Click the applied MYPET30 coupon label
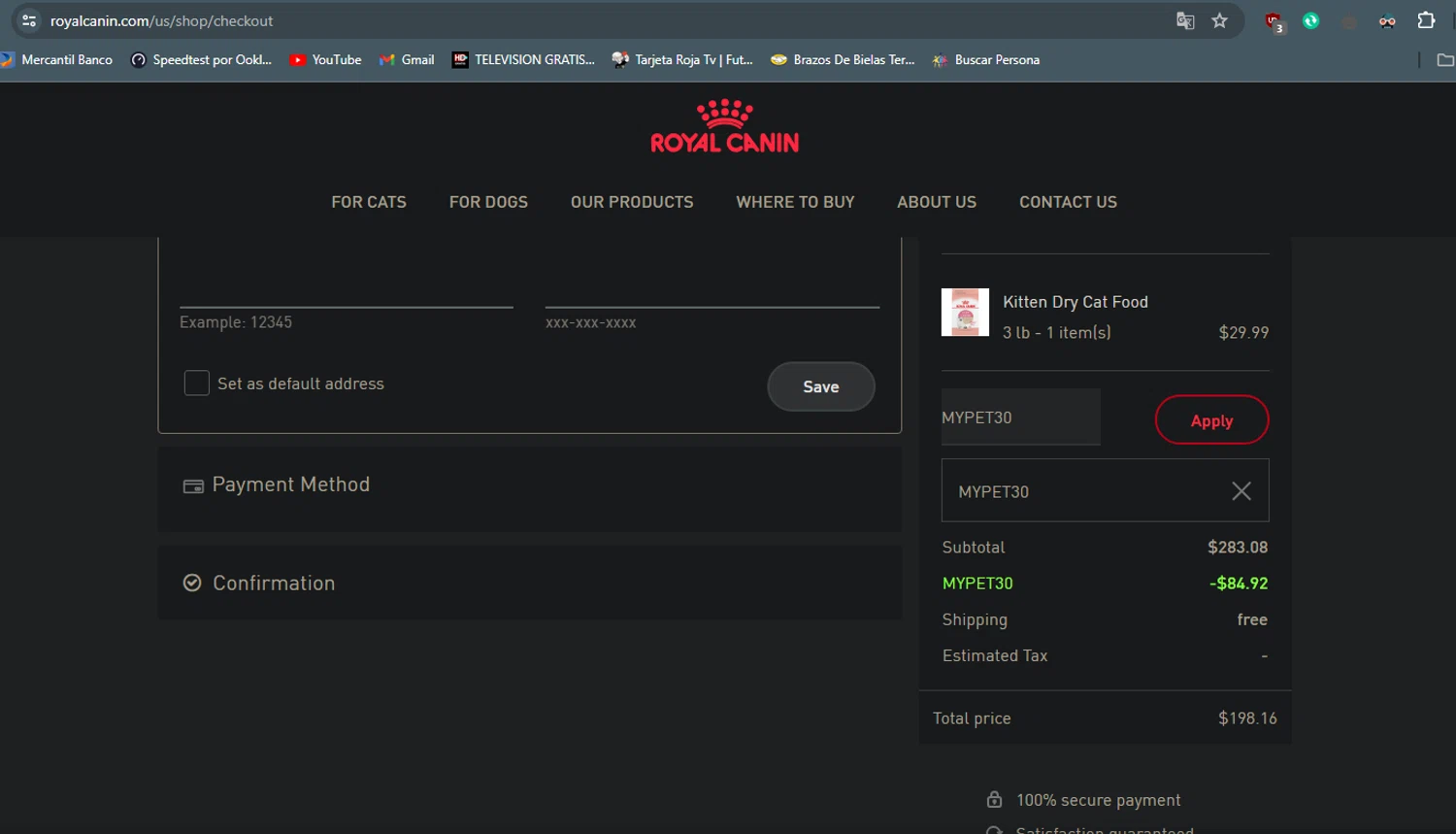 994,492
